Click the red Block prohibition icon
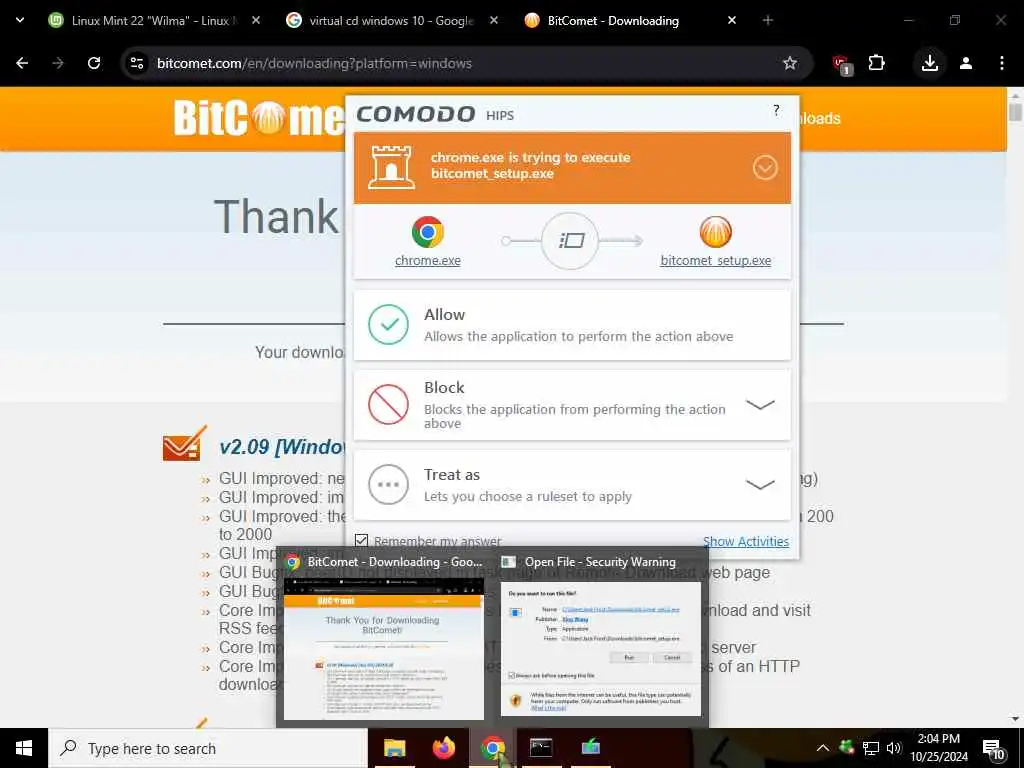1024x768 pixels. click(389, 404)
